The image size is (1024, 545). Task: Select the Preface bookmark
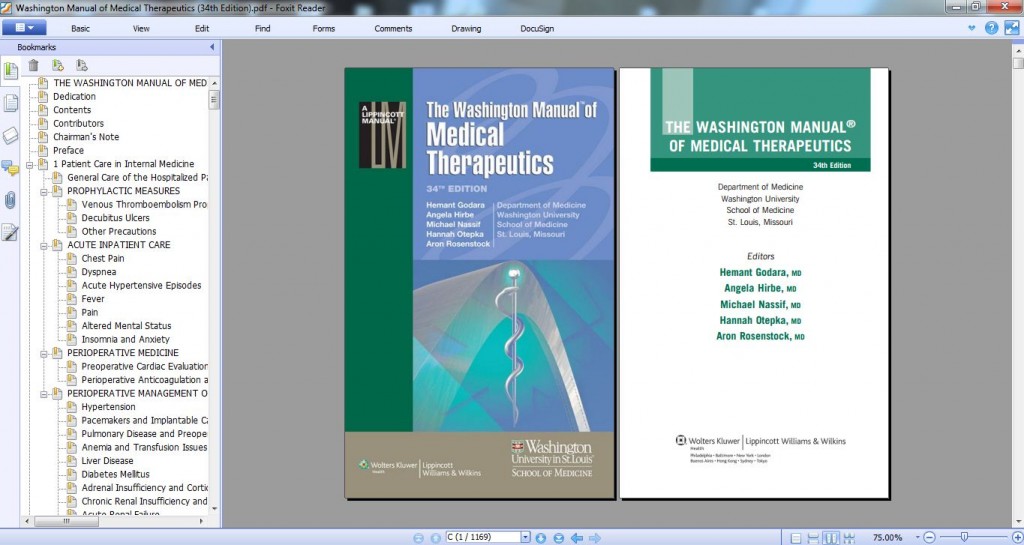69,150
